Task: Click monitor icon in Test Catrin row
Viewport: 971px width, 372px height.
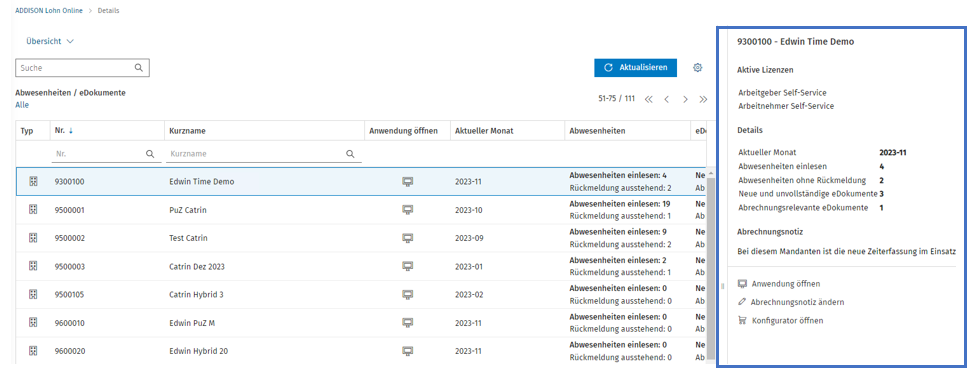Action: coord(407,238)
